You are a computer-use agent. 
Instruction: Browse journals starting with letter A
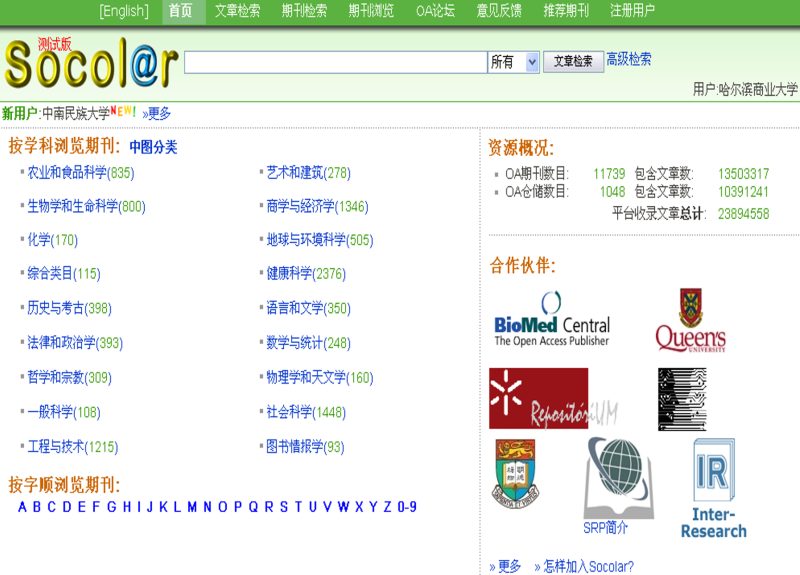point(22,507)
